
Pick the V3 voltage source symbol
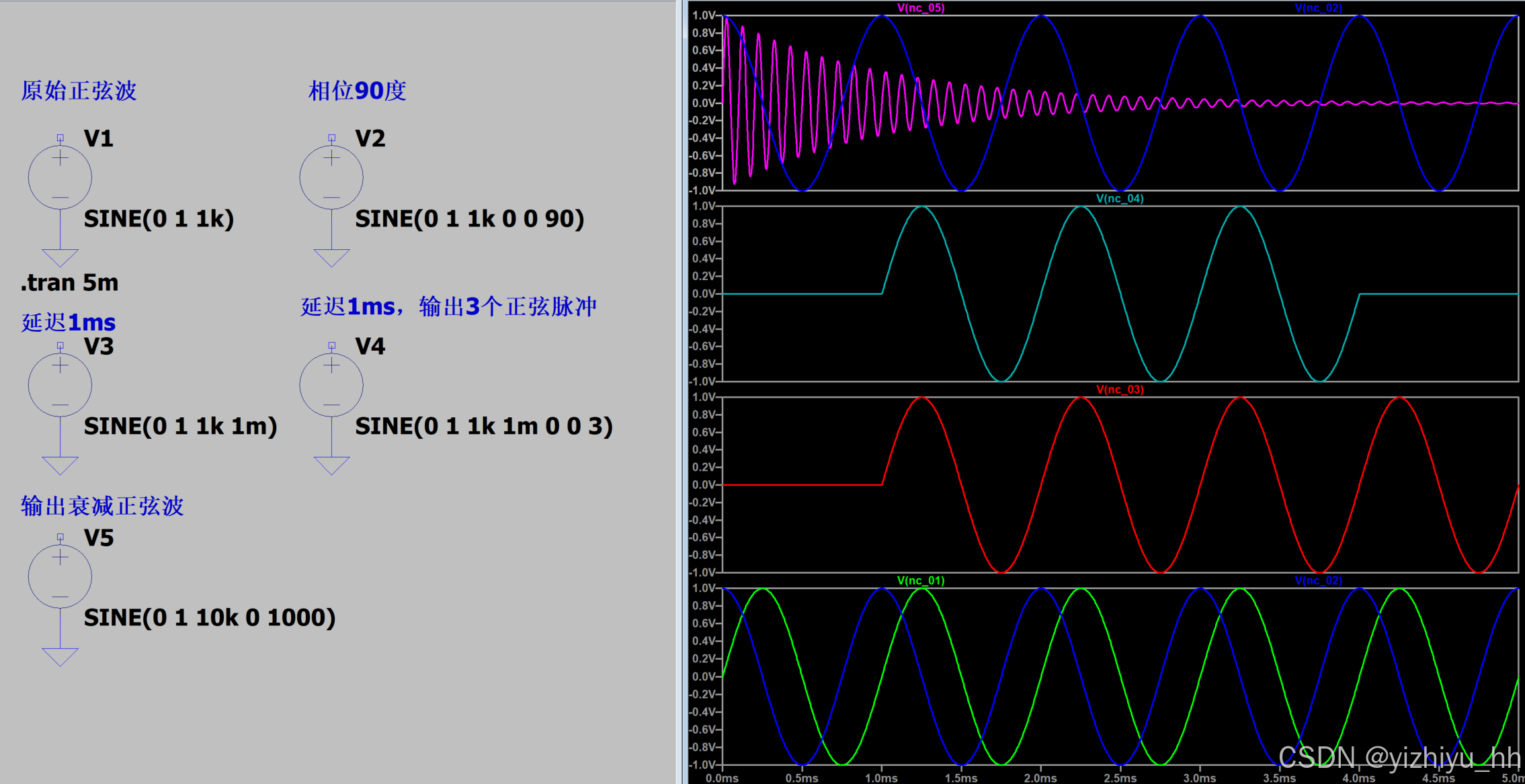[x=60, y=385]
